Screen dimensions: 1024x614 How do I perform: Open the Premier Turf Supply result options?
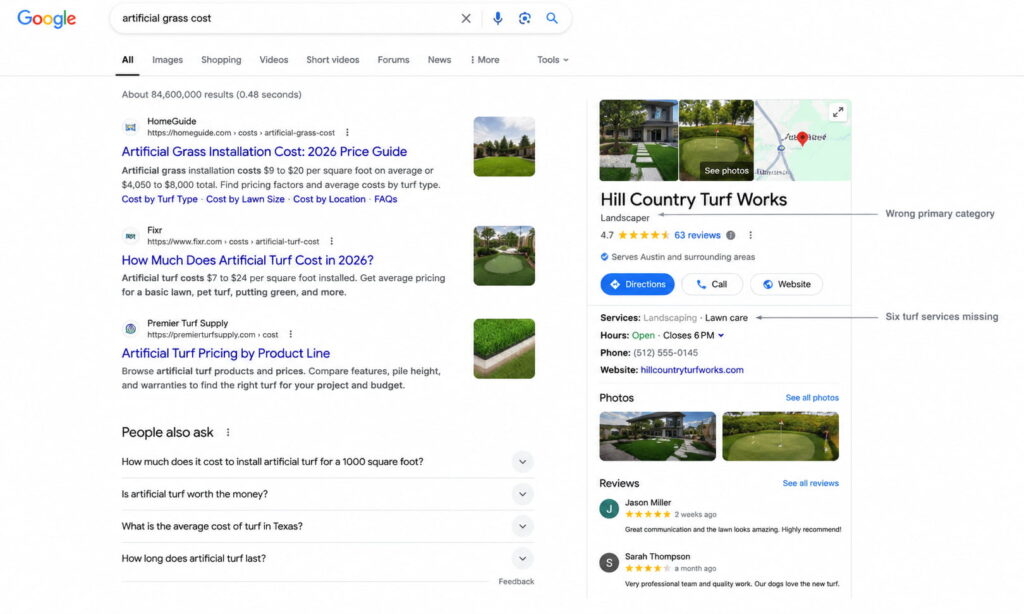[x=291, y=334]
